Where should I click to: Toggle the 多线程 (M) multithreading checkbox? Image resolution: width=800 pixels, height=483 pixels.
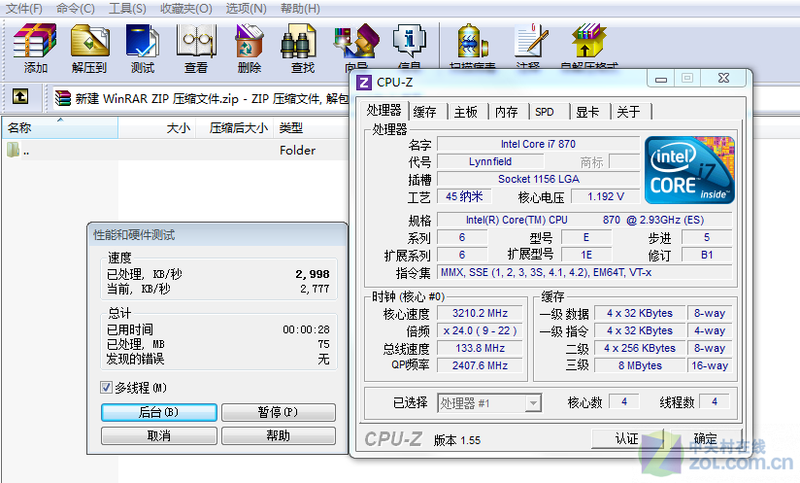coord(106,388)
